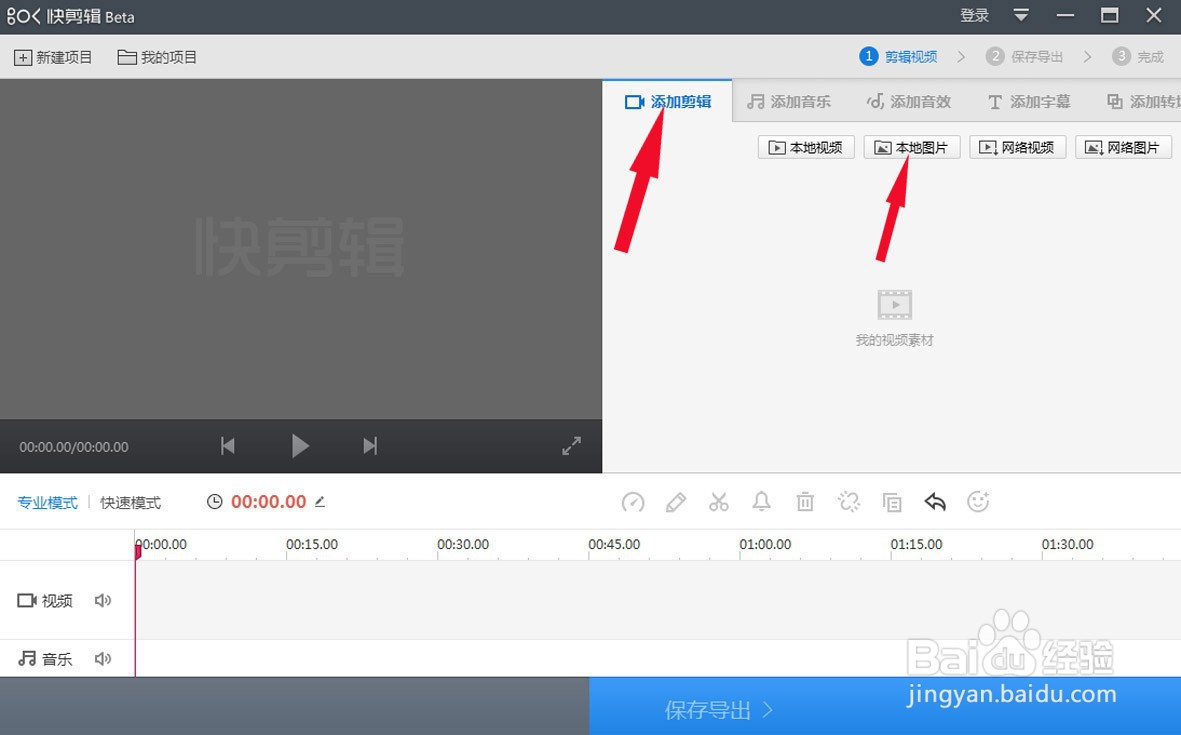Switch to quick mode 快速模式

point(130,502)
